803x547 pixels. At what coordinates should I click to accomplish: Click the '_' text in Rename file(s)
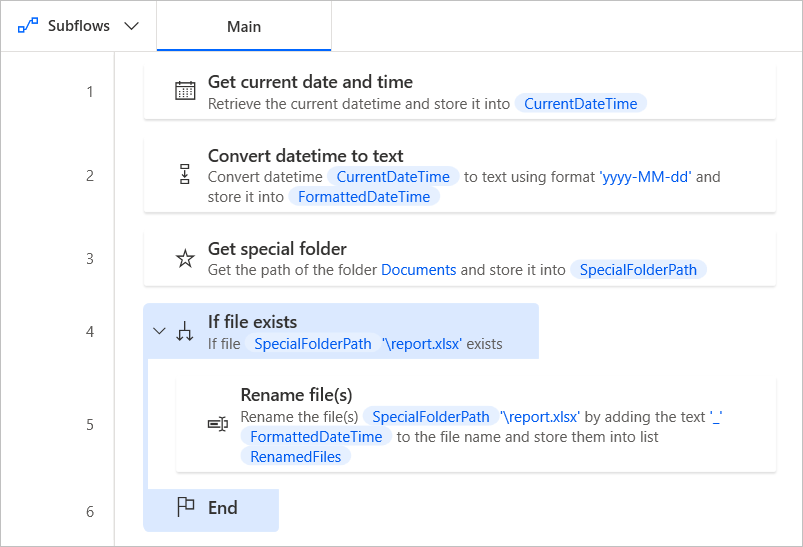click(716, 417)
